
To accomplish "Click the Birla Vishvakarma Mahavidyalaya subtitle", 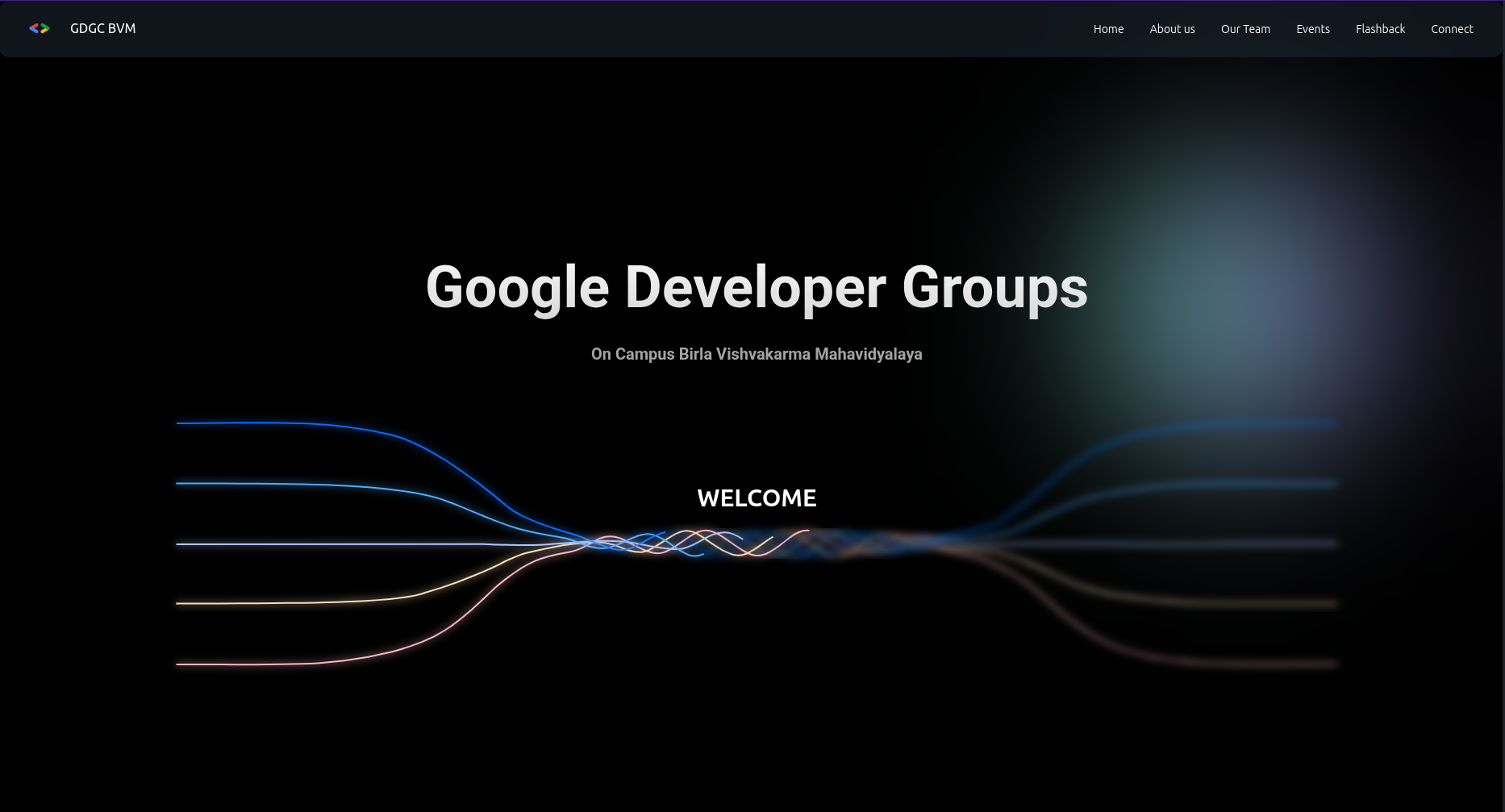I will tap(757, 354).
